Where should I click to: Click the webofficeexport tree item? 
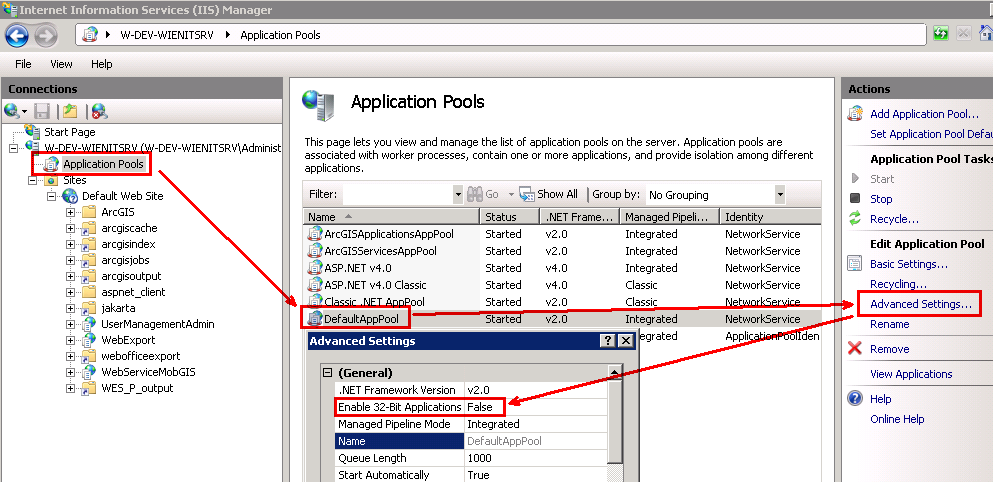coord(141,356)
